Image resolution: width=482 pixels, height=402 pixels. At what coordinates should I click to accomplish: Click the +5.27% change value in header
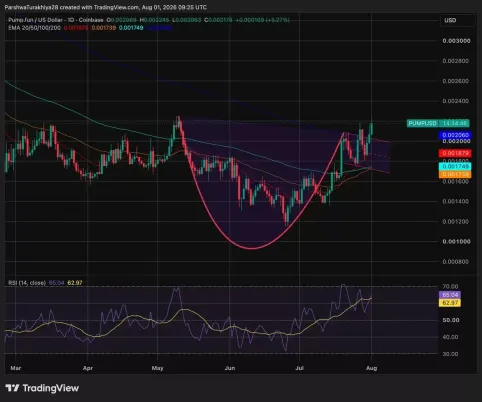[279, 20]
